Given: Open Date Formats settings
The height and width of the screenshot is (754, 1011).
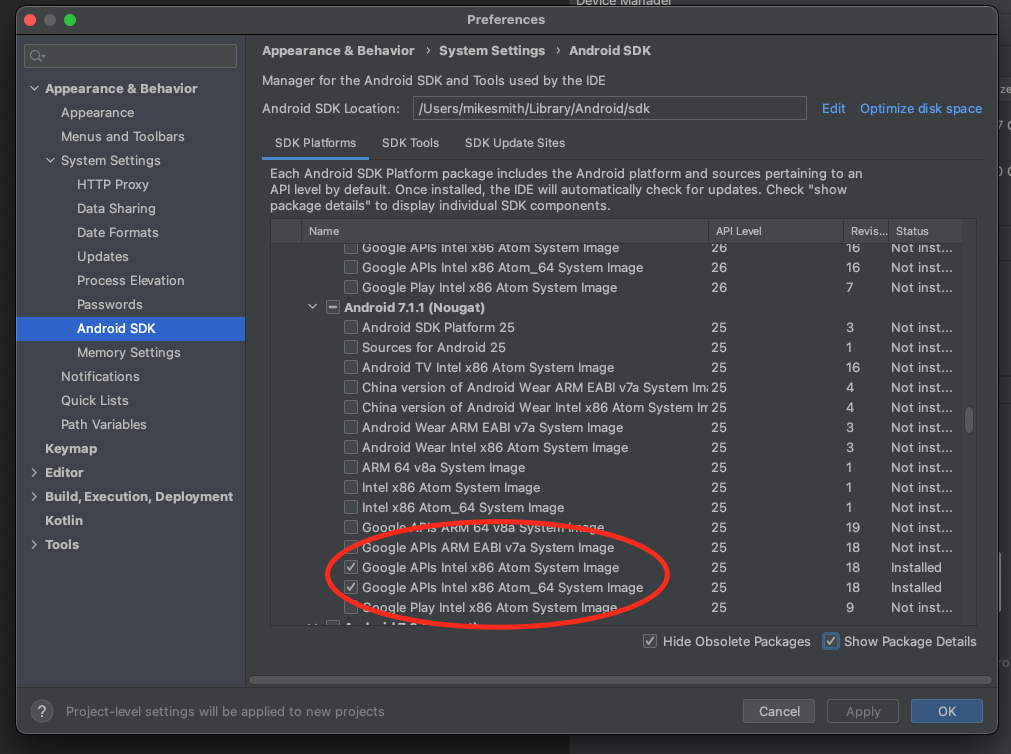Looking at the screenshot, I should 117,233.
